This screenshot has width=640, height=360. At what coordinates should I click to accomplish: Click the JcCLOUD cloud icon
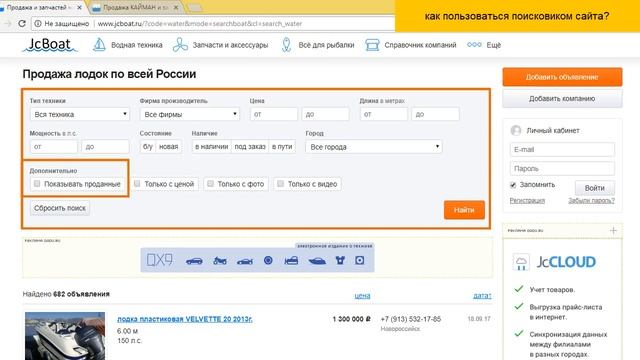(521, 262)
